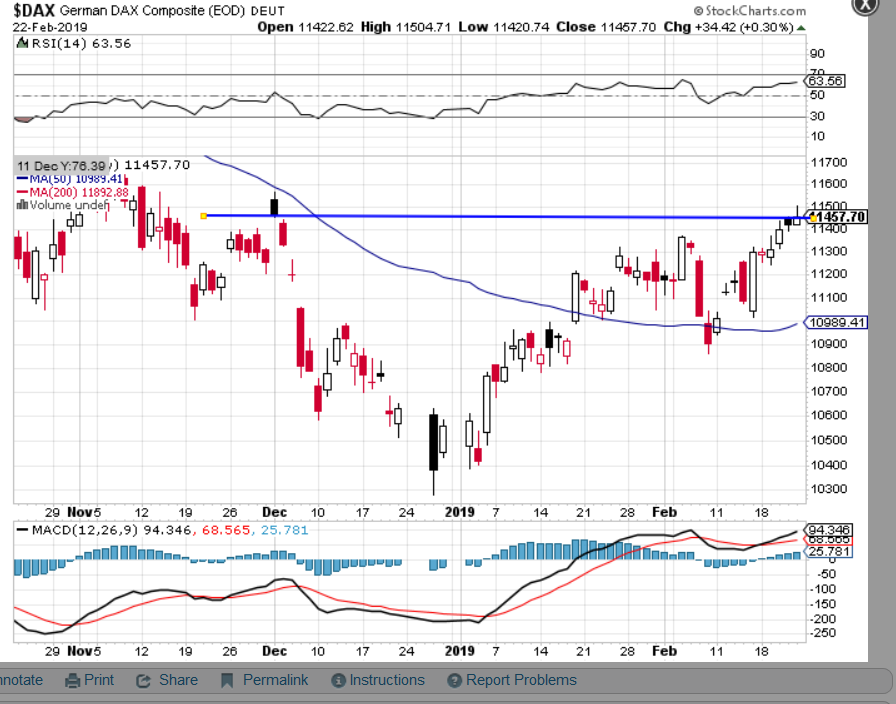Click the MA(200) red legend swatch

point(23,192)
